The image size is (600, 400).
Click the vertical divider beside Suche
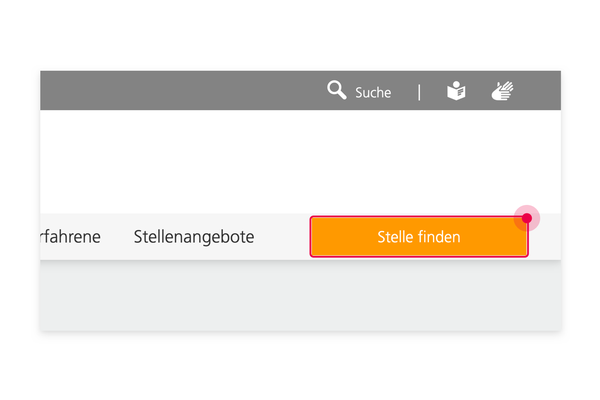coord(419,92)
